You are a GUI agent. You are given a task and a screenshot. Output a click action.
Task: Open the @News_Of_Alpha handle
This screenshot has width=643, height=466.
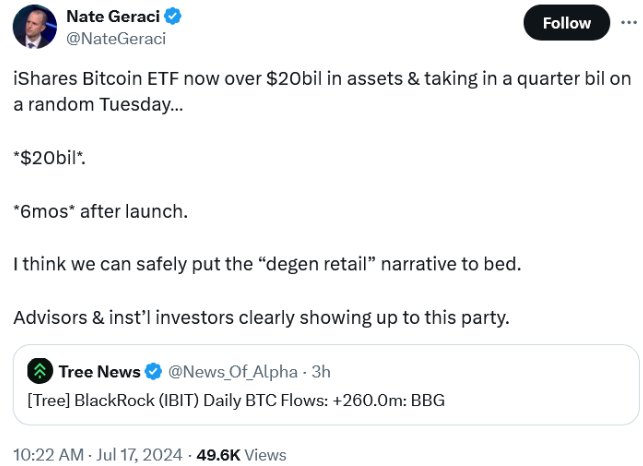(x=233, y=372)
